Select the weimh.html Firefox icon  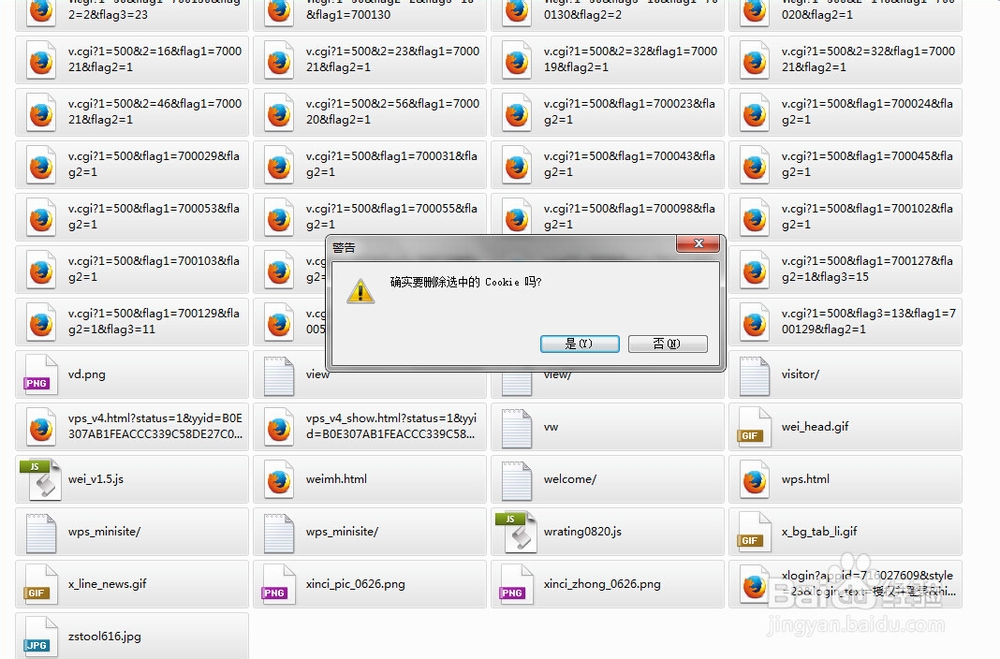pyautogui.click(x=279, y=479)
